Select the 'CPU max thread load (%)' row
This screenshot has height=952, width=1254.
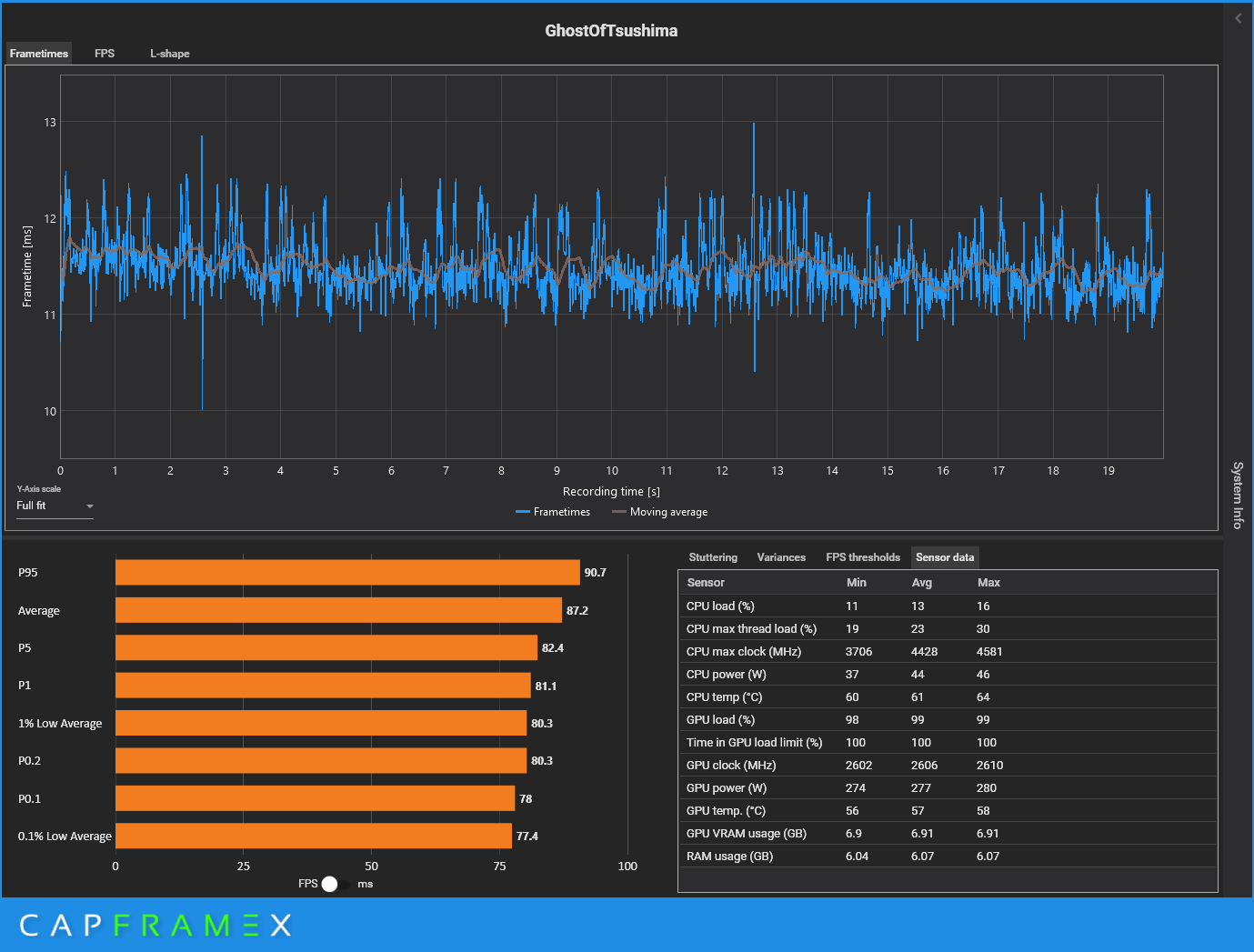point(947,628)
